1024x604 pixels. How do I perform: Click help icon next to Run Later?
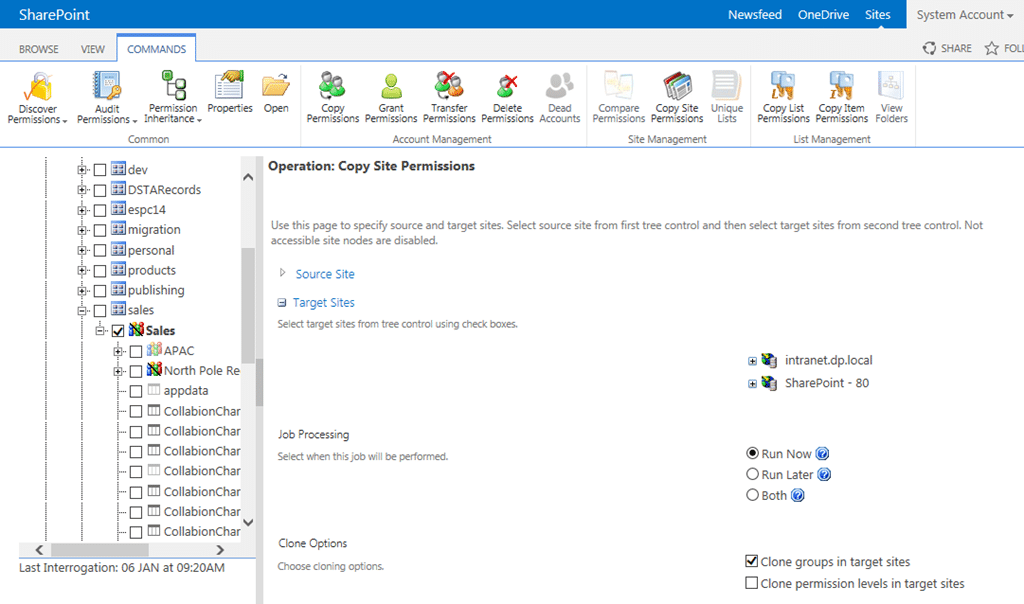(x=824, y=475)
